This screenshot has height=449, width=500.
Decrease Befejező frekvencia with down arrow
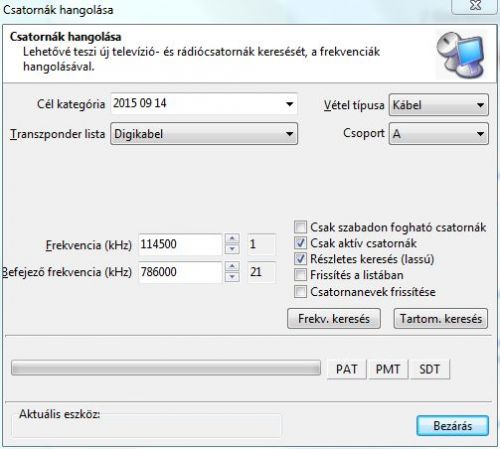(232, 277)
